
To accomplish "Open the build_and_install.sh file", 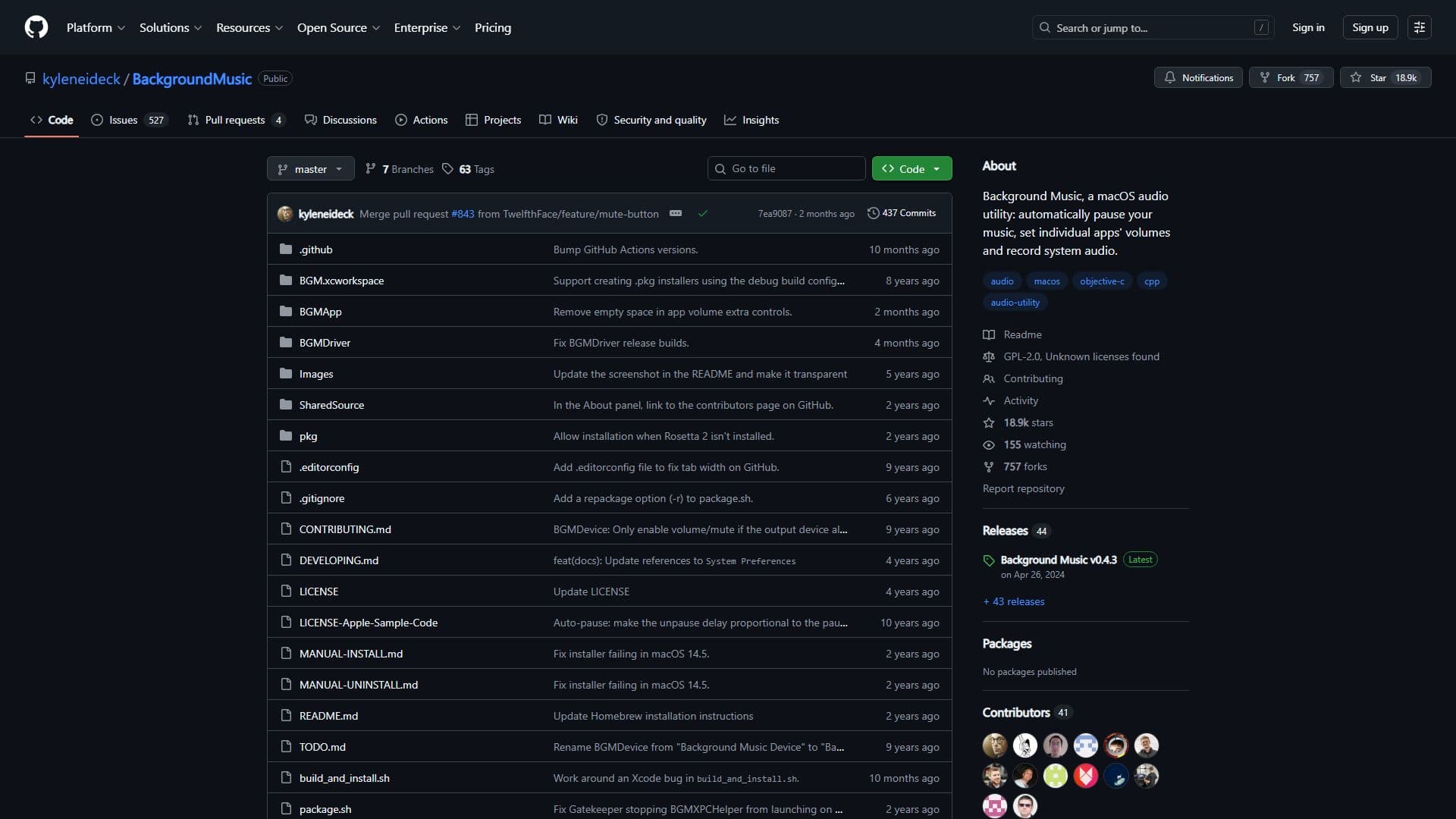I will click(x=344, y=778).
